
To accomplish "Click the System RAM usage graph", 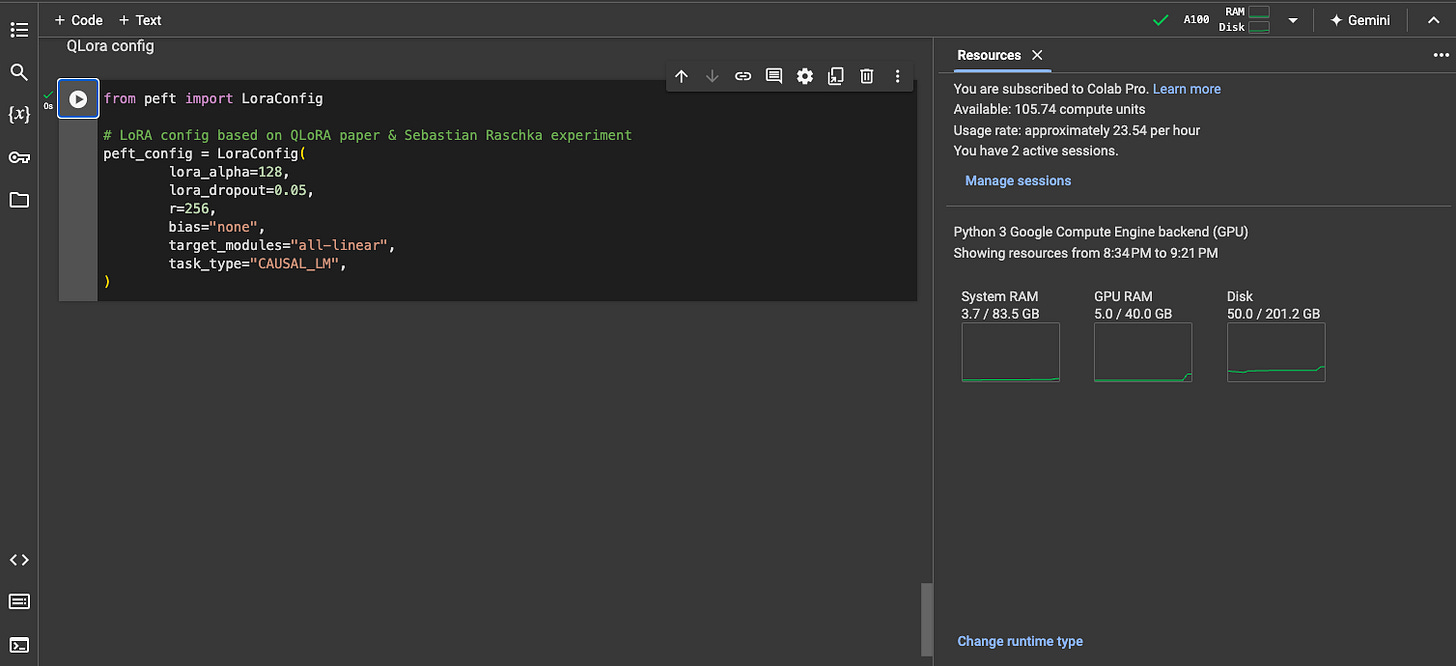I will point(1010,352).
